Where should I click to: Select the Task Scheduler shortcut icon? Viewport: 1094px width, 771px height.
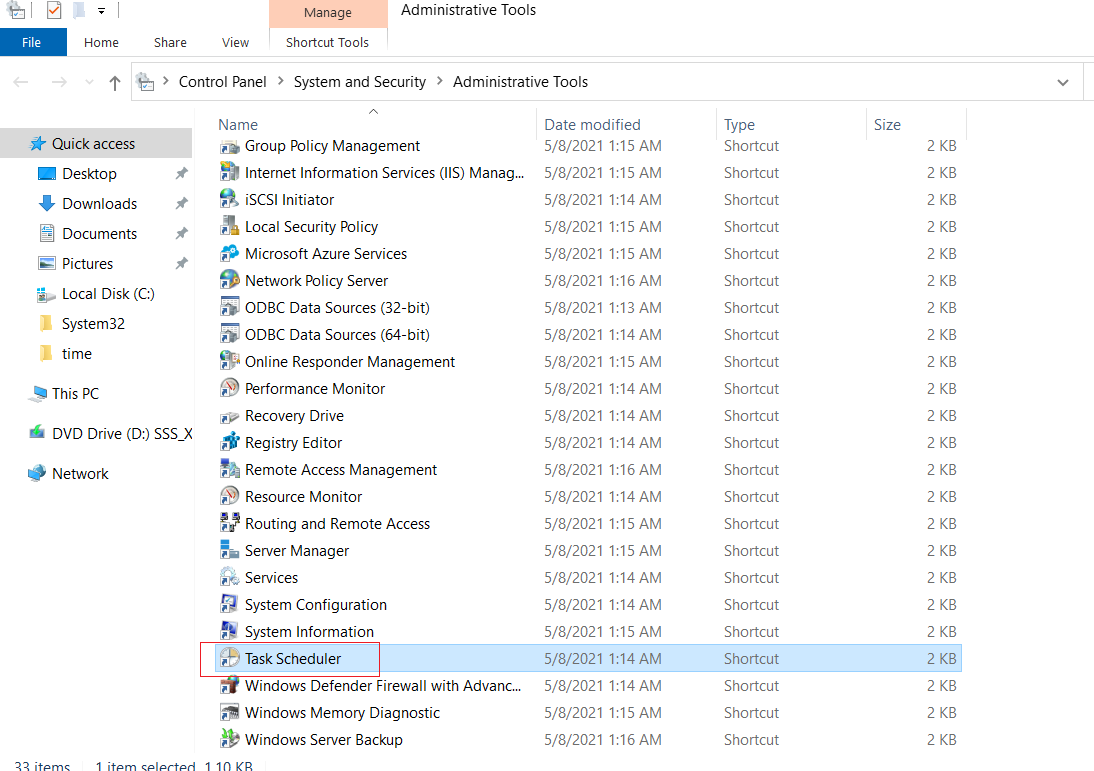tap(230, 658)
